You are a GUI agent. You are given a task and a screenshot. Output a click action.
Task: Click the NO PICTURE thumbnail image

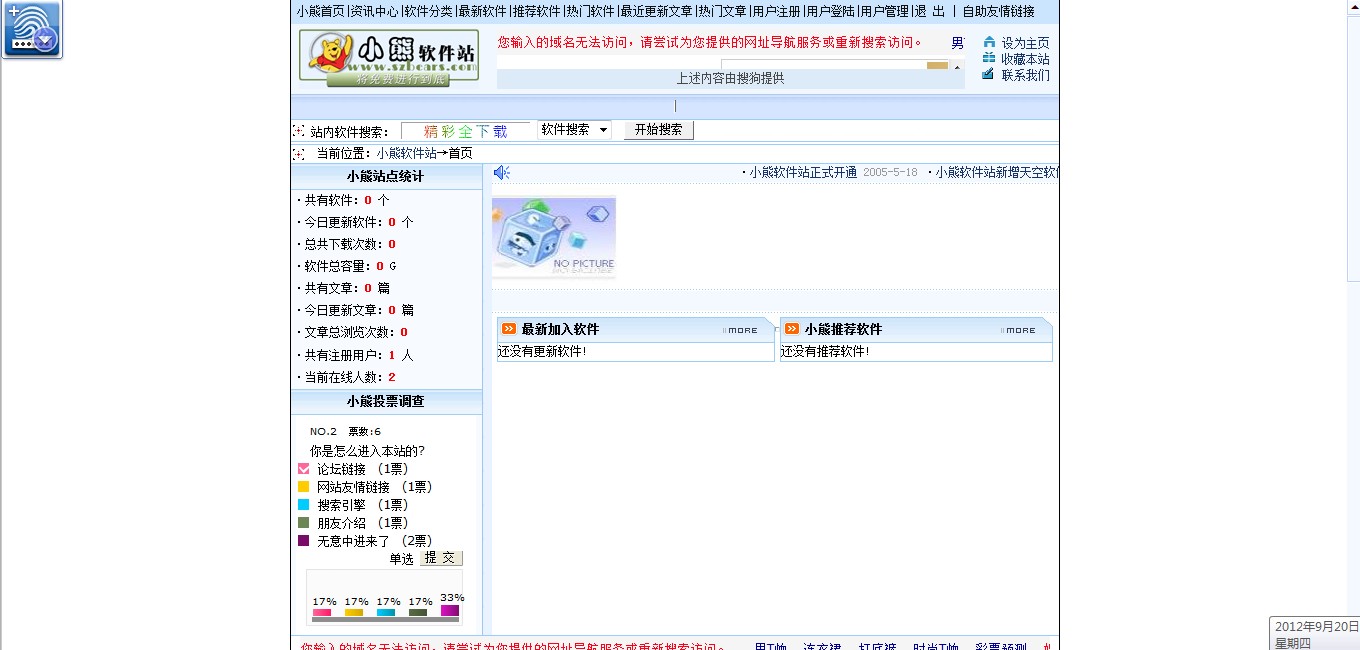[x=554, y=236]
